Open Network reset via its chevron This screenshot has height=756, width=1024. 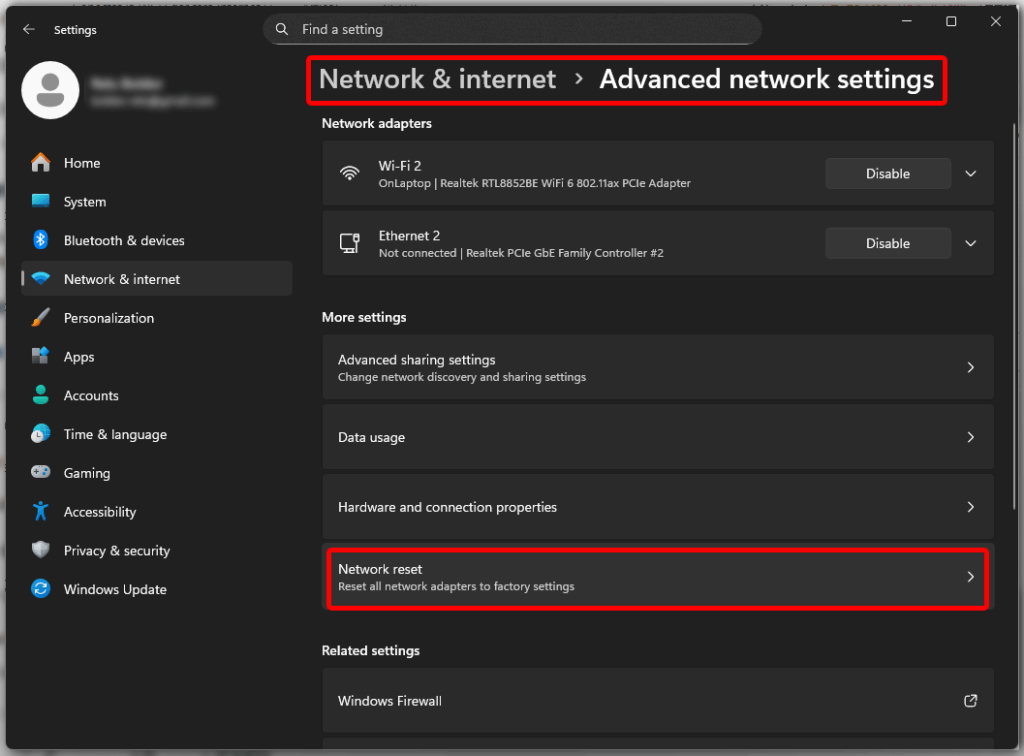971,576
